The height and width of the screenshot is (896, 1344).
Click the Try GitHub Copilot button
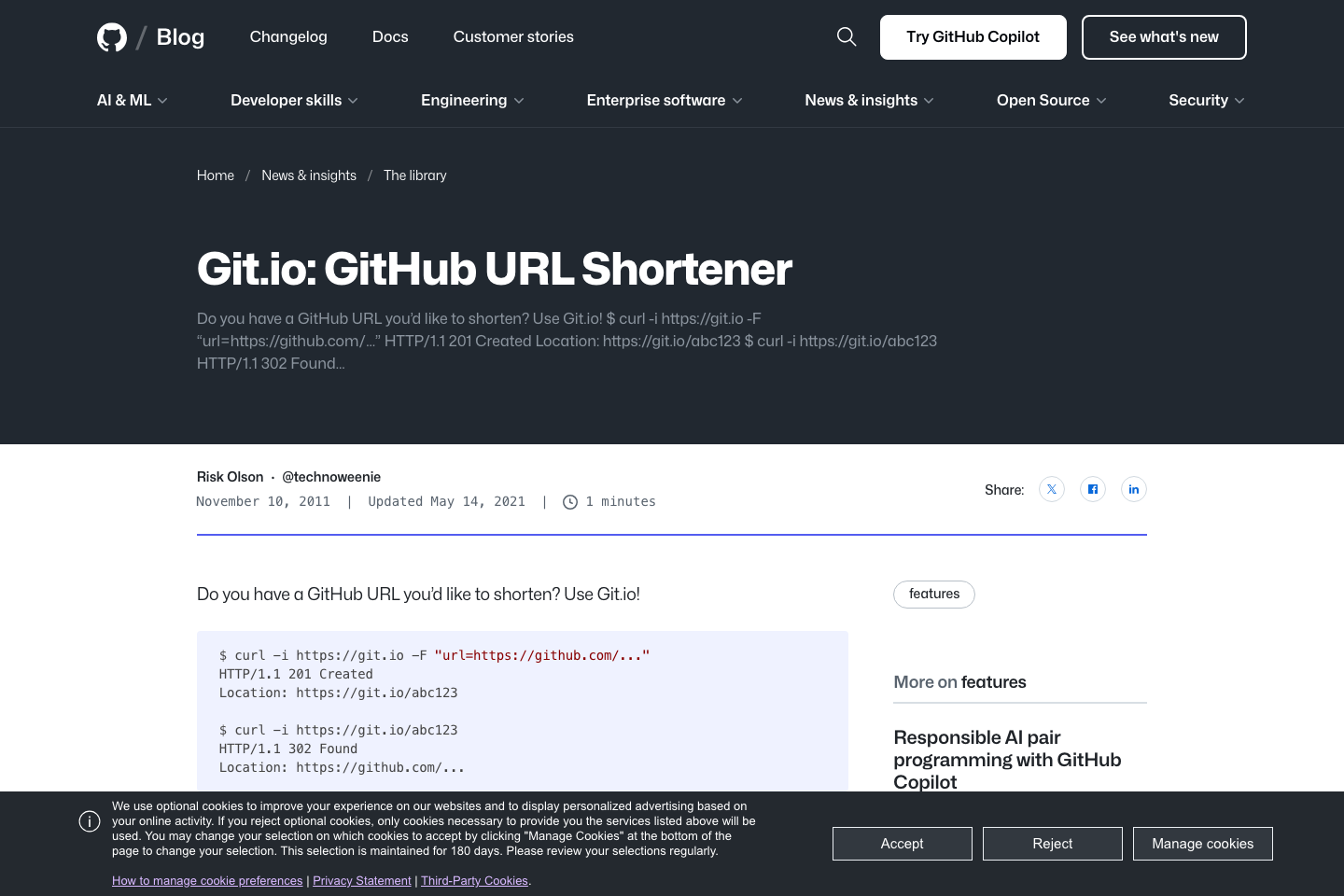[973, 36]
